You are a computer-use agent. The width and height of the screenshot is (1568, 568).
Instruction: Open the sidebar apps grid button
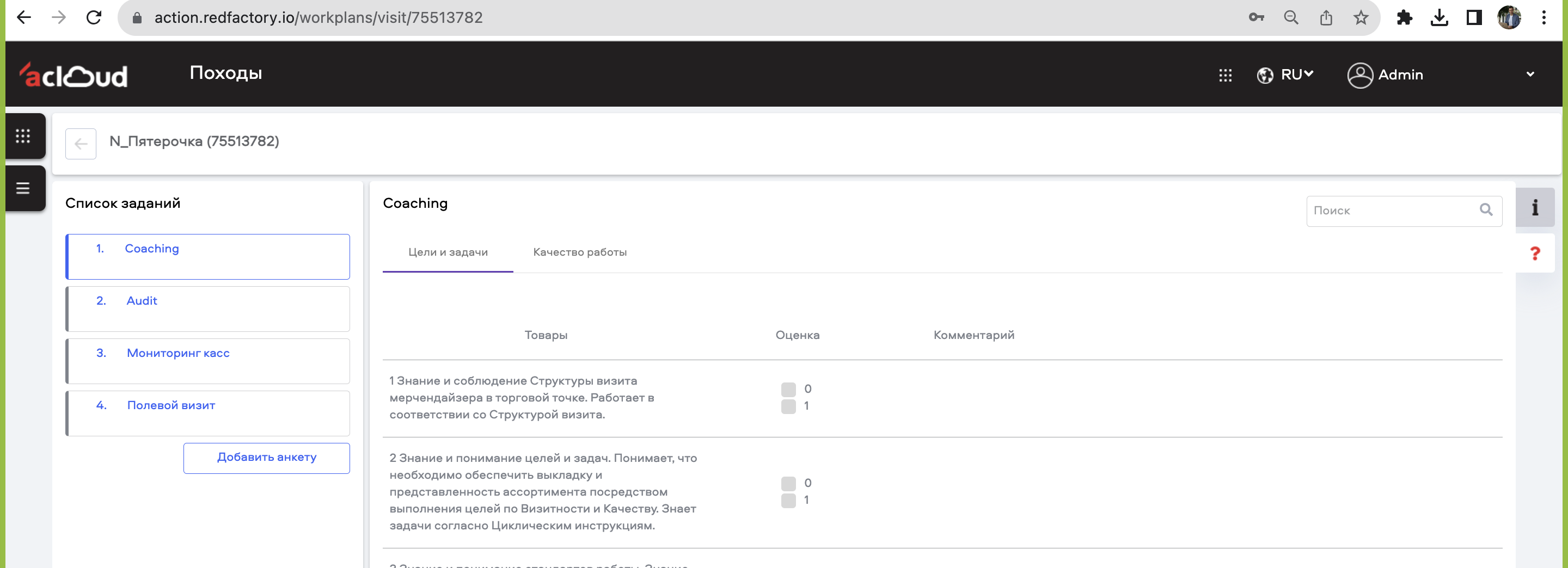point(23,135)
